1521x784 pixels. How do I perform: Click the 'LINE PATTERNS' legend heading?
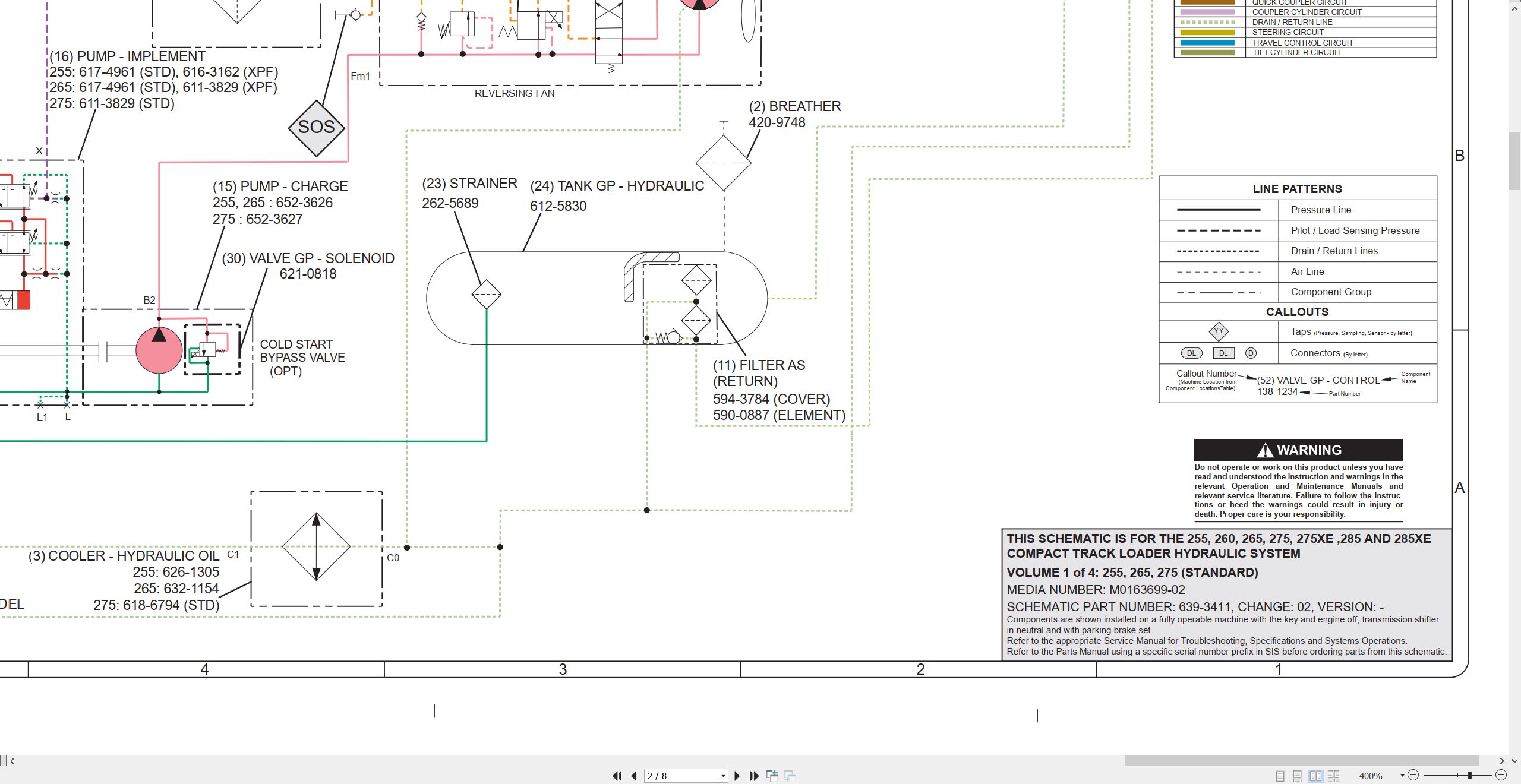coord(1298,189)
